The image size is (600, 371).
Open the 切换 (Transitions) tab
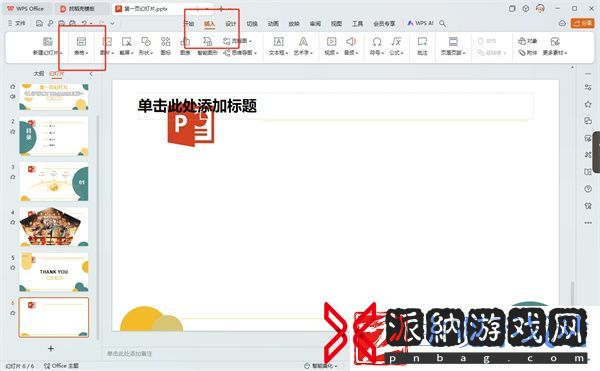[x=252, y=23]
